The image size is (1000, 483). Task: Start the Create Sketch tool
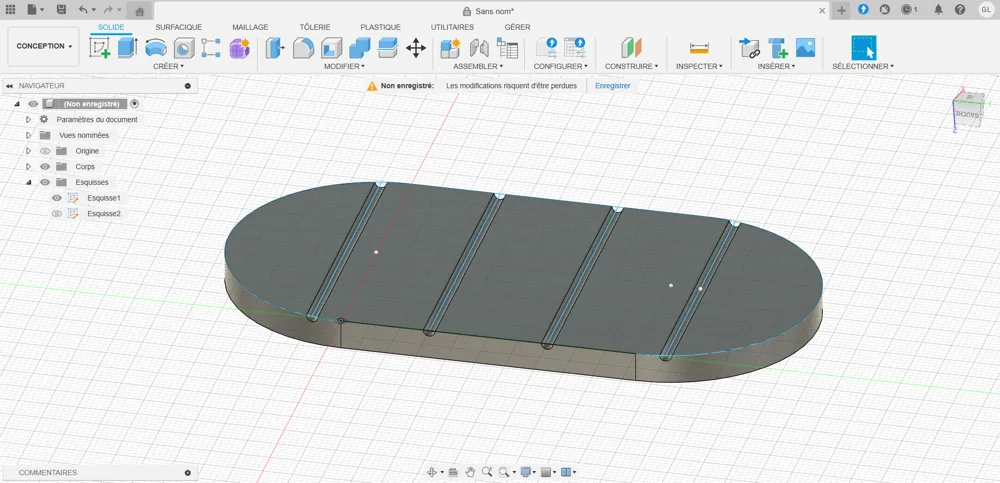coord(99,48)
